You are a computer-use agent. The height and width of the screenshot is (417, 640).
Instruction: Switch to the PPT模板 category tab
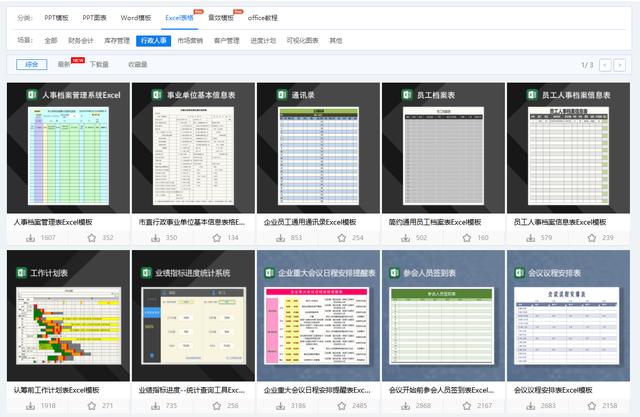56,18
